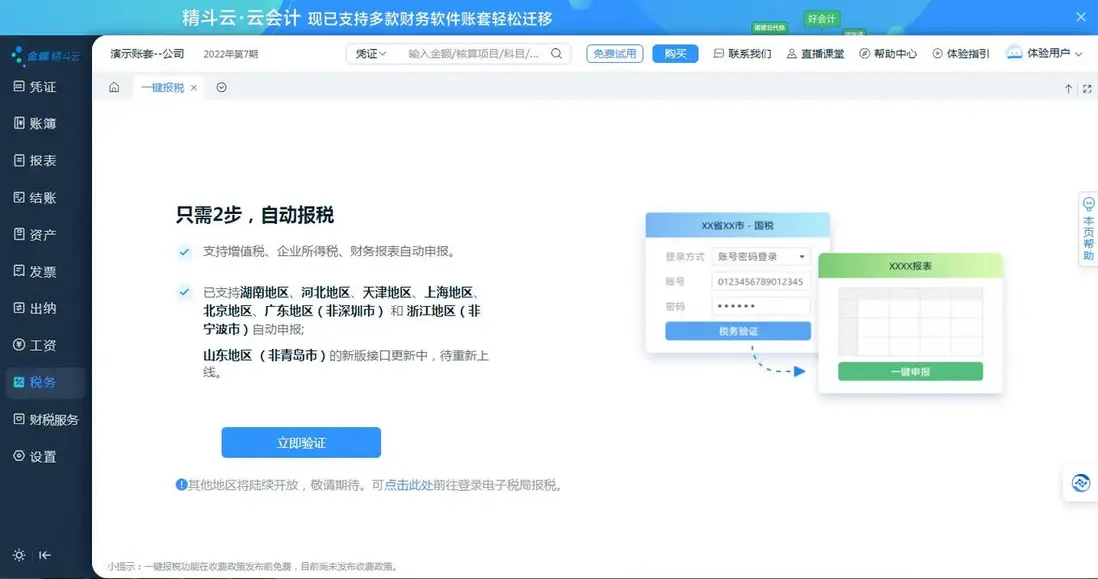Expand the 体验用户 user menu

click(x=1055, y=53)
